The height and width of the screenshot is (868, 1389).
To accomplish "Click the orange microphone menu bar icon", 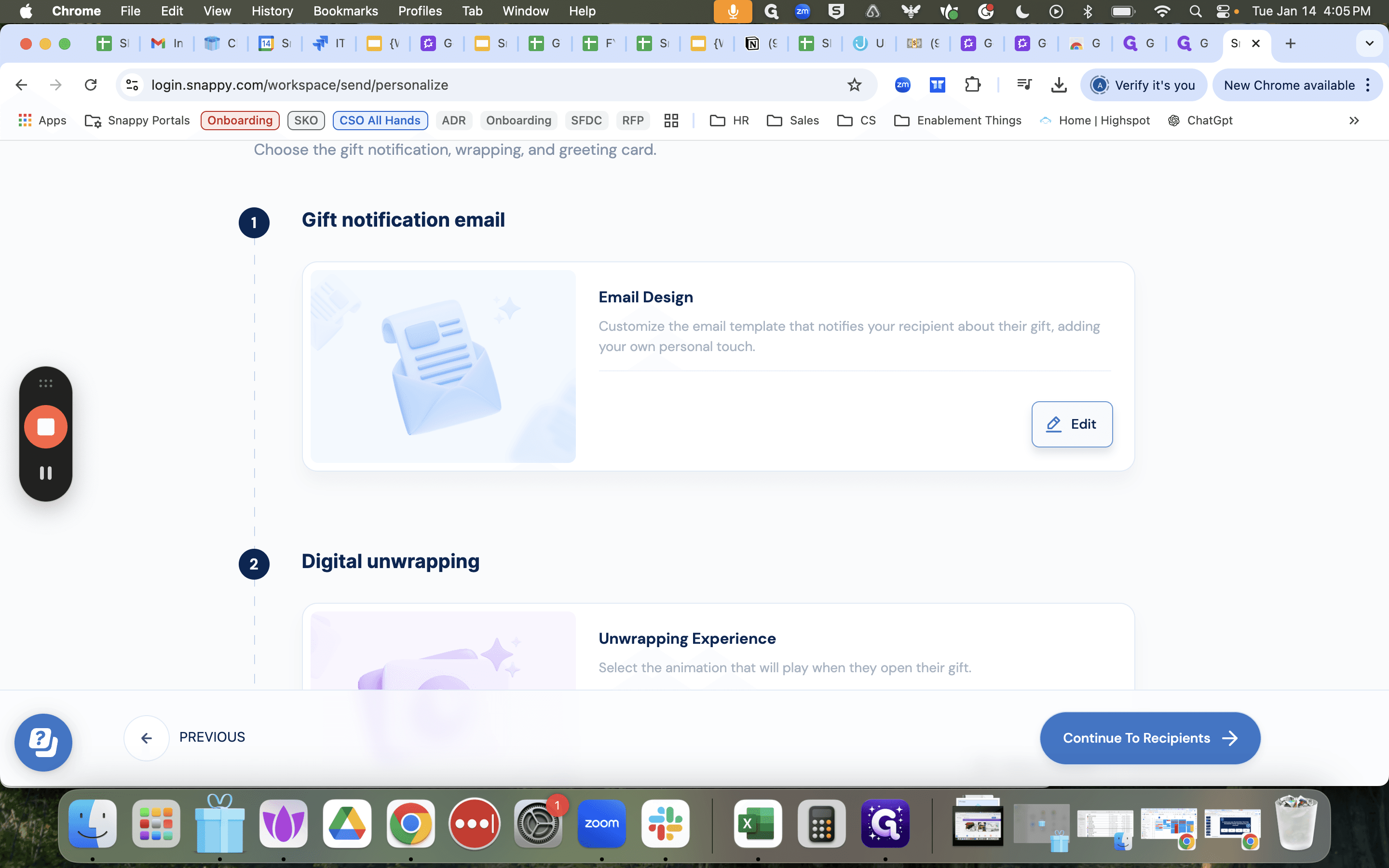I will point(733,11).
